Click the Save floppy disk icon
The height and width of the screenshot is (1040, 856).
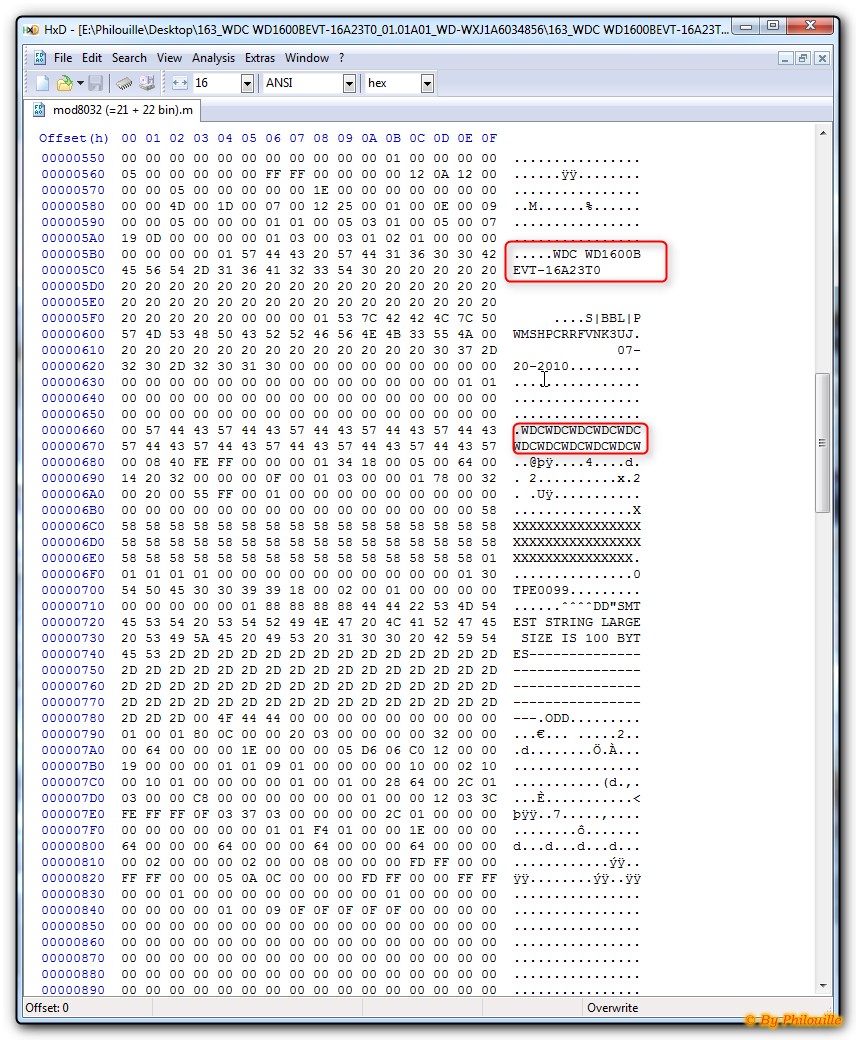95,84
